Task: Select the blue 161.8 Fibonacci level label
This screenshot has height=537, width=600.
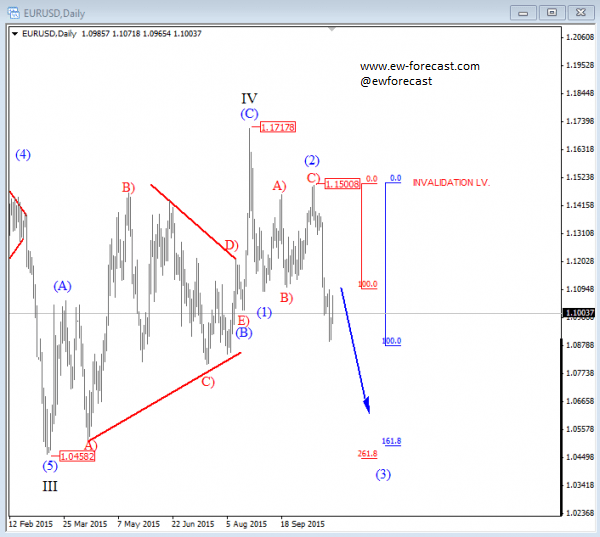Action: tap(392, 441)
